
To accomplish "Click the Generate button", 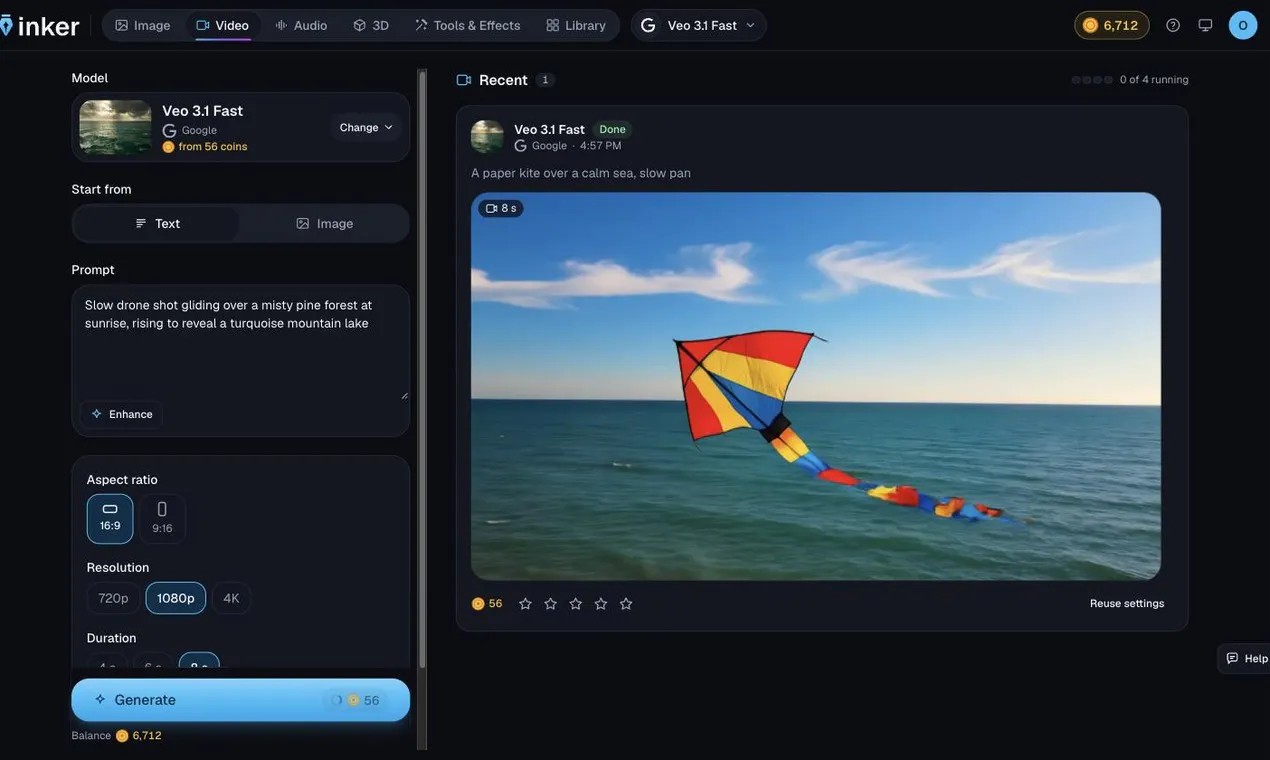I will (241, 700).
